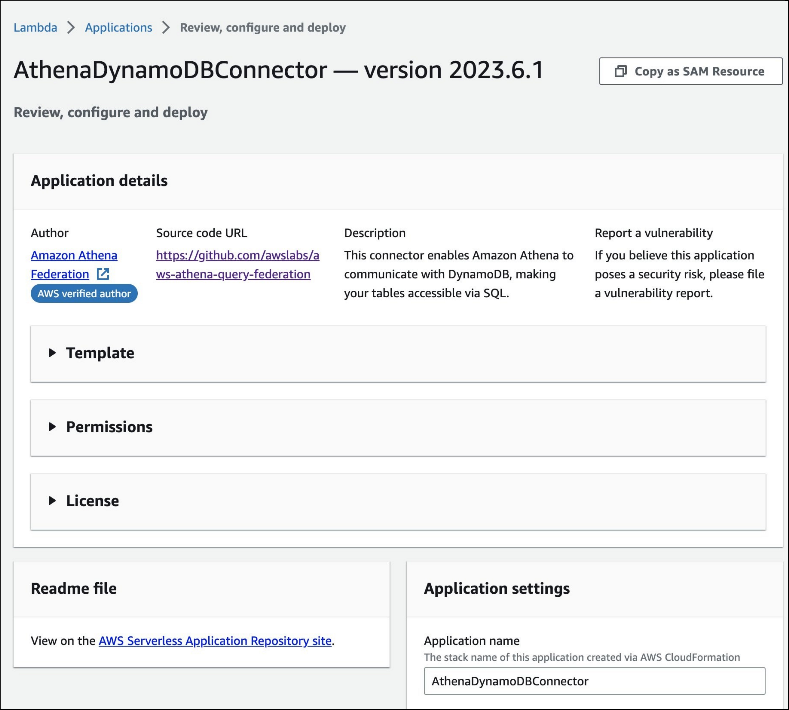This screenshot has width=789, height=710.
Task: Click the AWS verified author badge
Action: pyautogui.click(x=84, y=293)
